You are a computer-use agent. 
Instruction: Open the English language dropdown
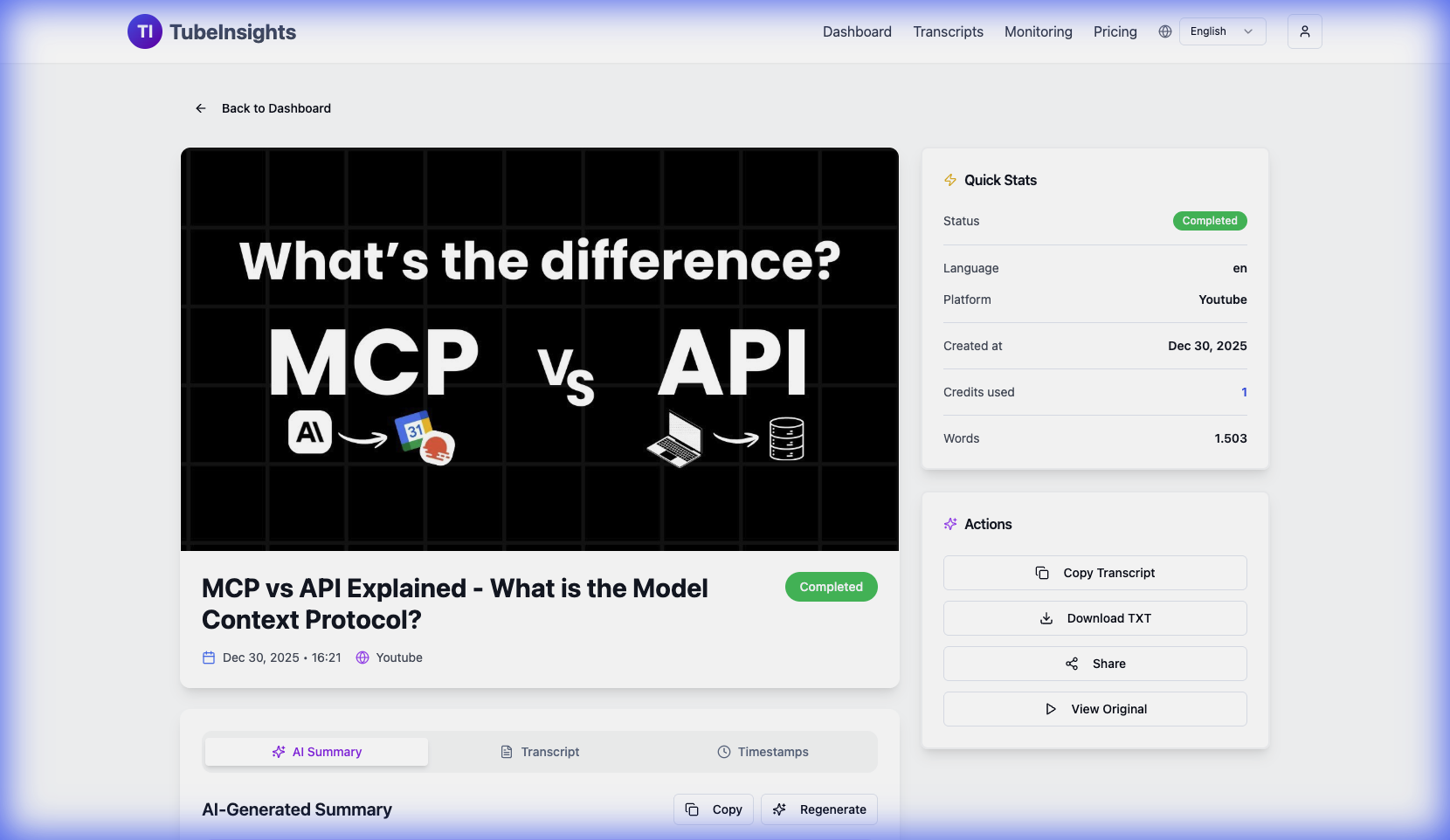[1220, 31]
